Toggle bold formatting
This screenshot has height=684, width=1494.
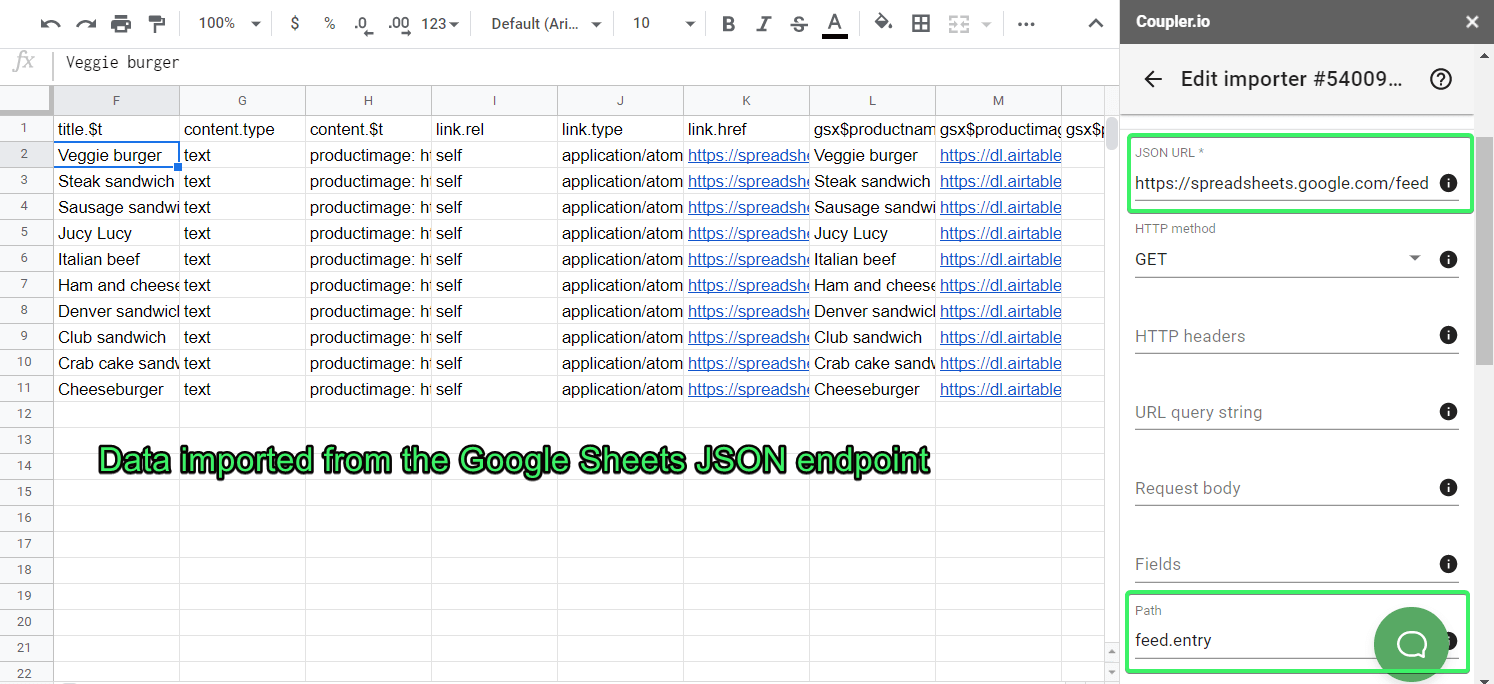pos(728,22)
